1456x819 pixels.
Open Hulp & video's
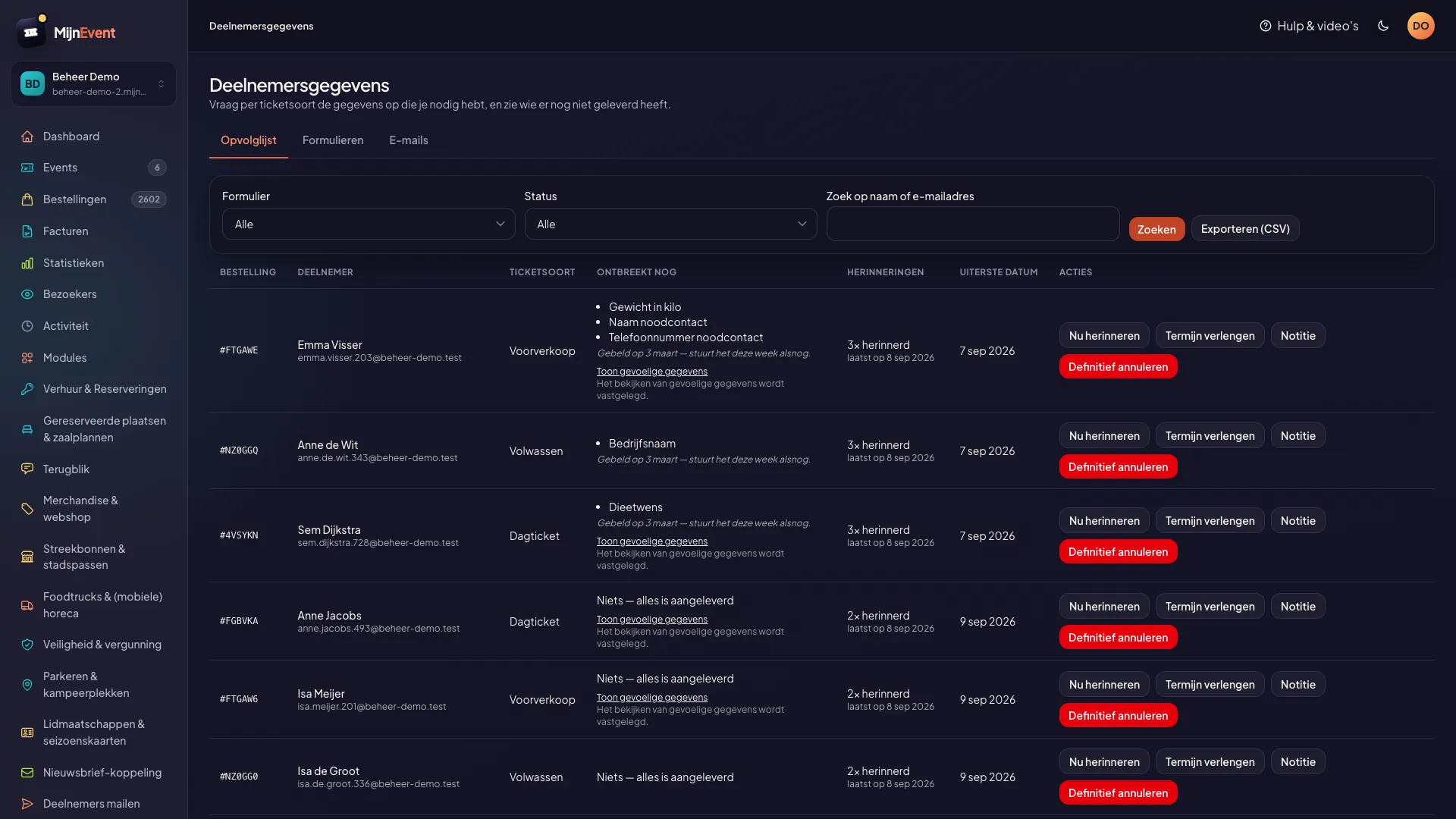click(x=1309, y=26)
